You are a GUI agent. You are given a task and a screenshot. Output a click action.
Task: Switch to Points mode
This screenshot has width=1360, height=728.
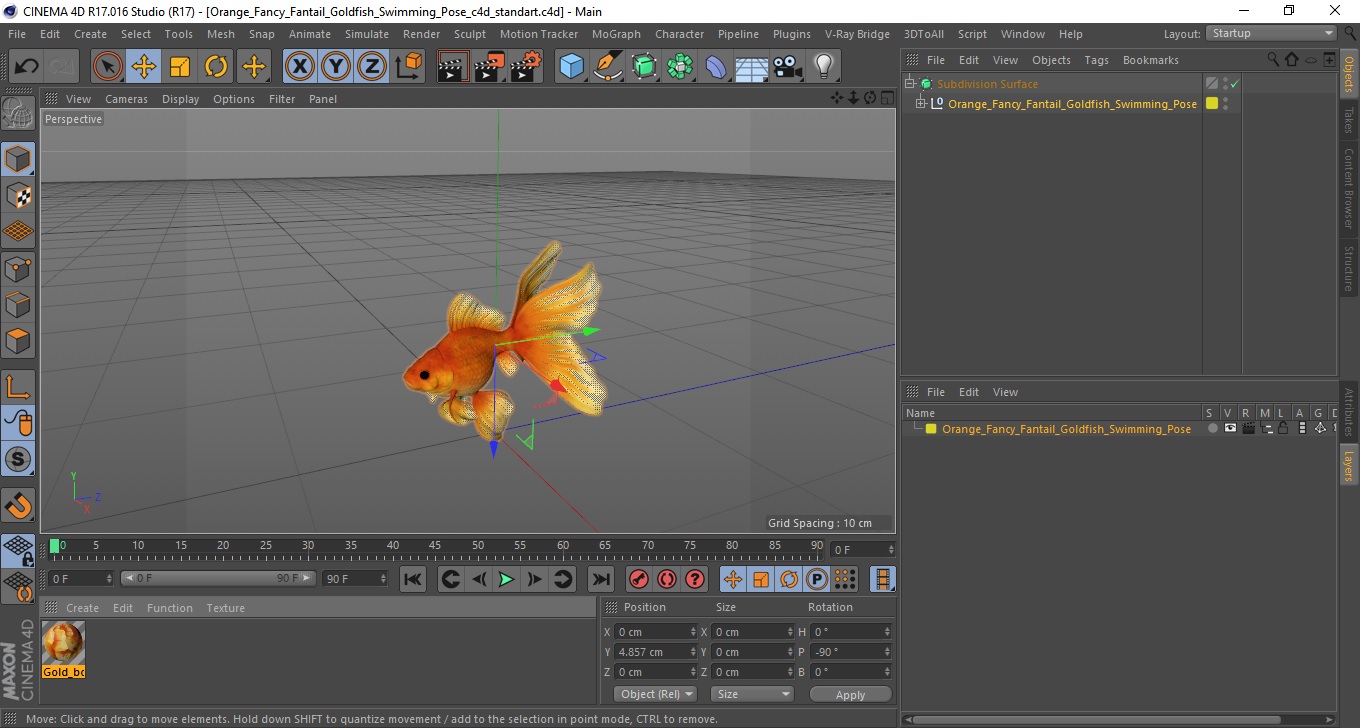(18, 268)
